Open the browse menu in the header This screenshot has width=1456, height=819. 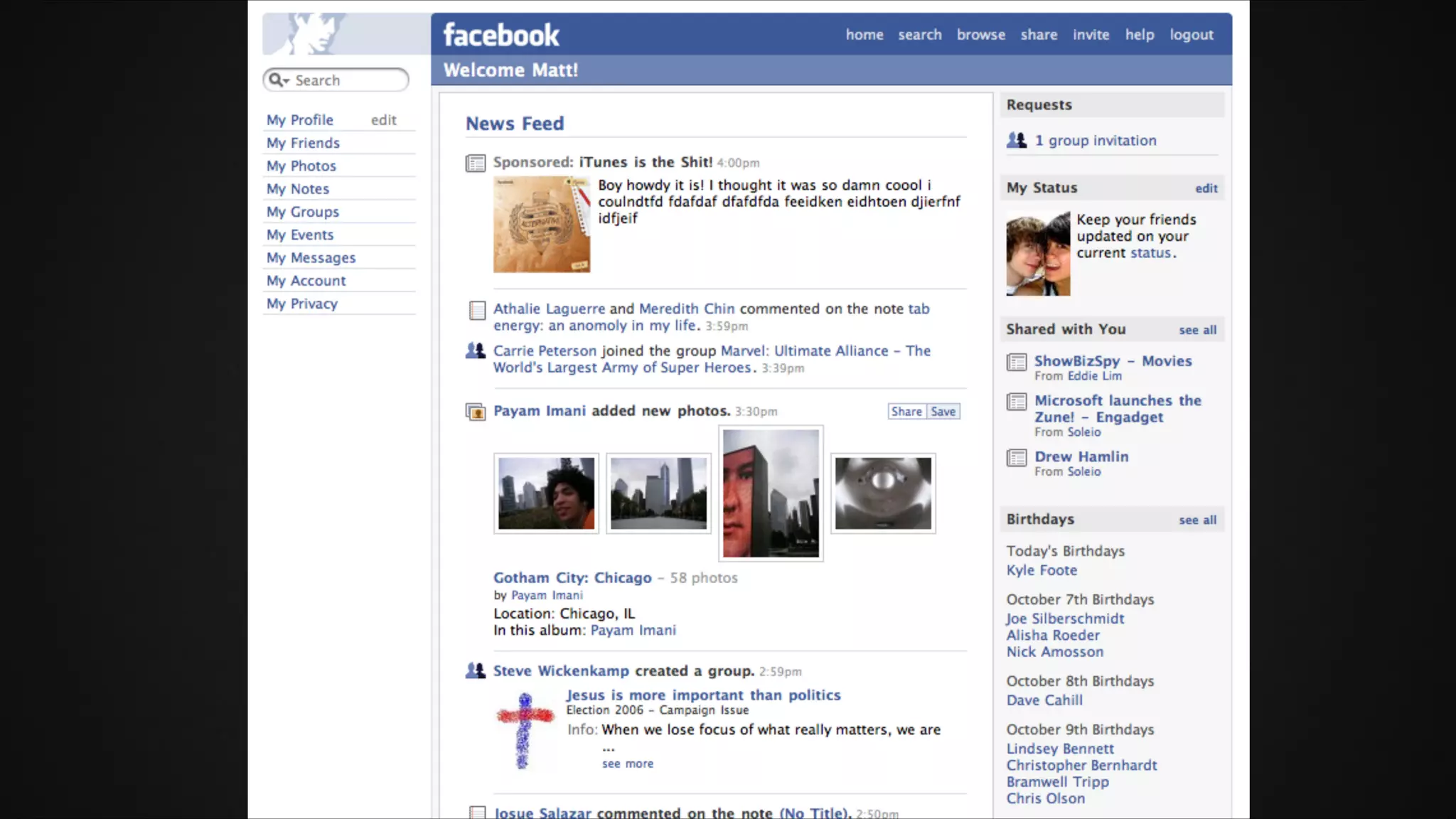click(980, 35)
